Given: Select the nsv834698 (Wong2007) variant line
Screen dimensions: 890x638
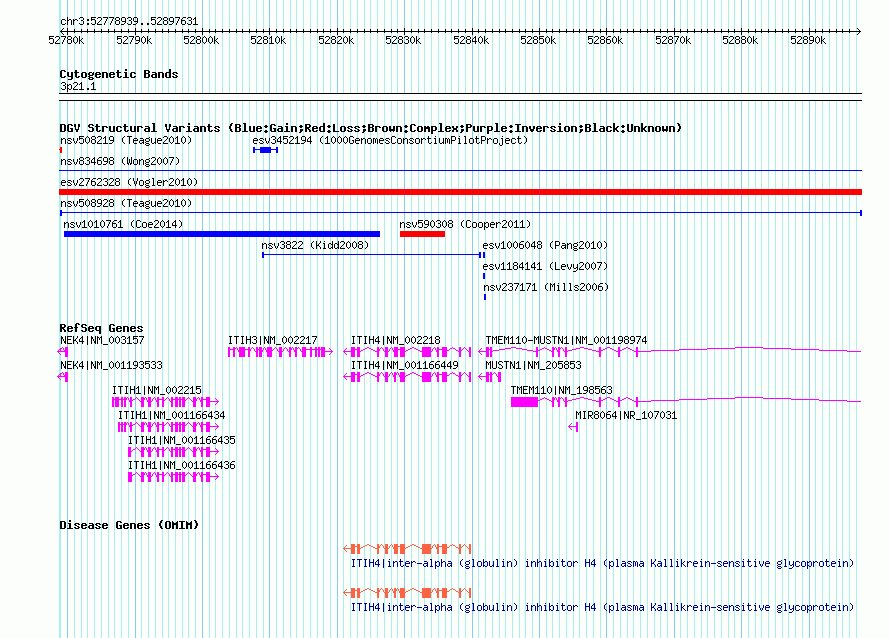Looking at the screenshot, I should (460, 170).
